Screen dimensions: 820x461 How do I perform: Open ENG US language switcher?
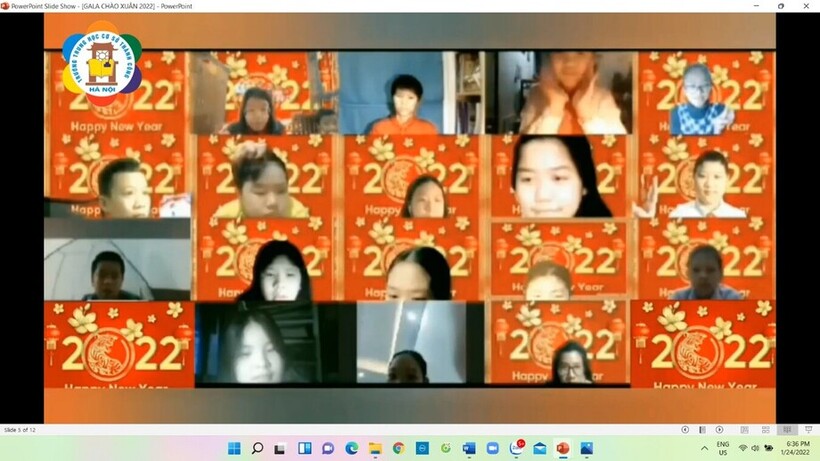[x=723, y=448]
